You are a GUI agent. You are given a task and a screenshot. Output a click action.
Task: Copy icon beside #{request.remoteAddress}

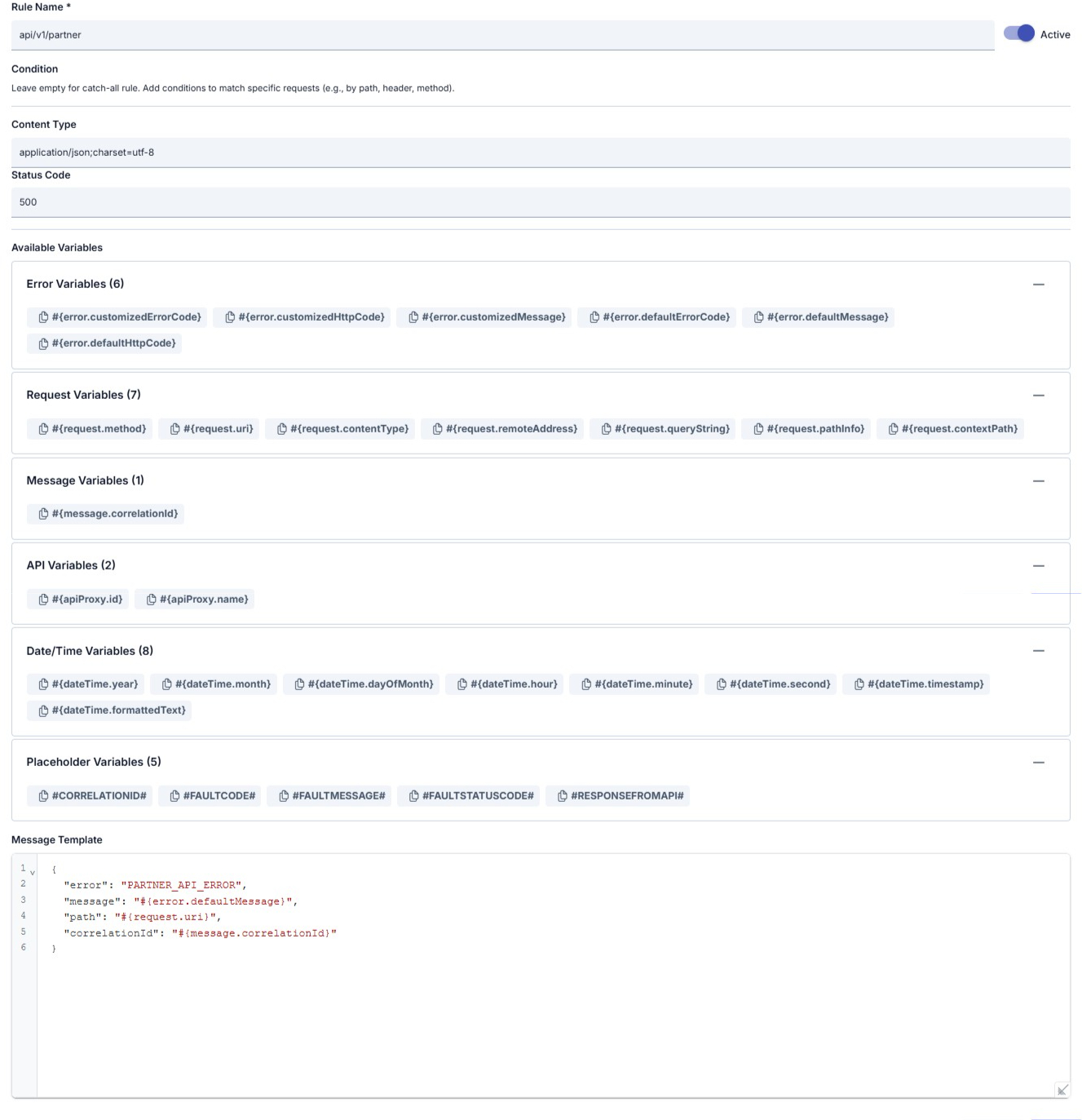(x=437, y=429)
